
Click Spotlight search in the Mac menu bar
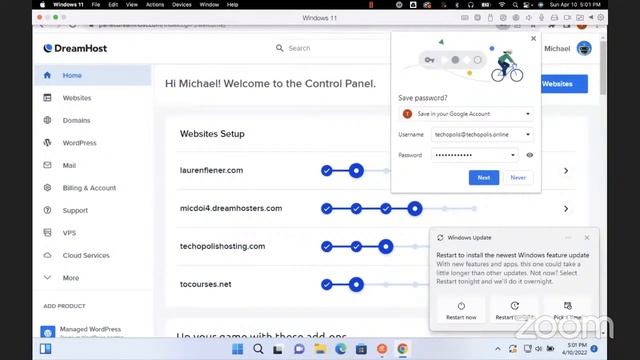[515, 4]
